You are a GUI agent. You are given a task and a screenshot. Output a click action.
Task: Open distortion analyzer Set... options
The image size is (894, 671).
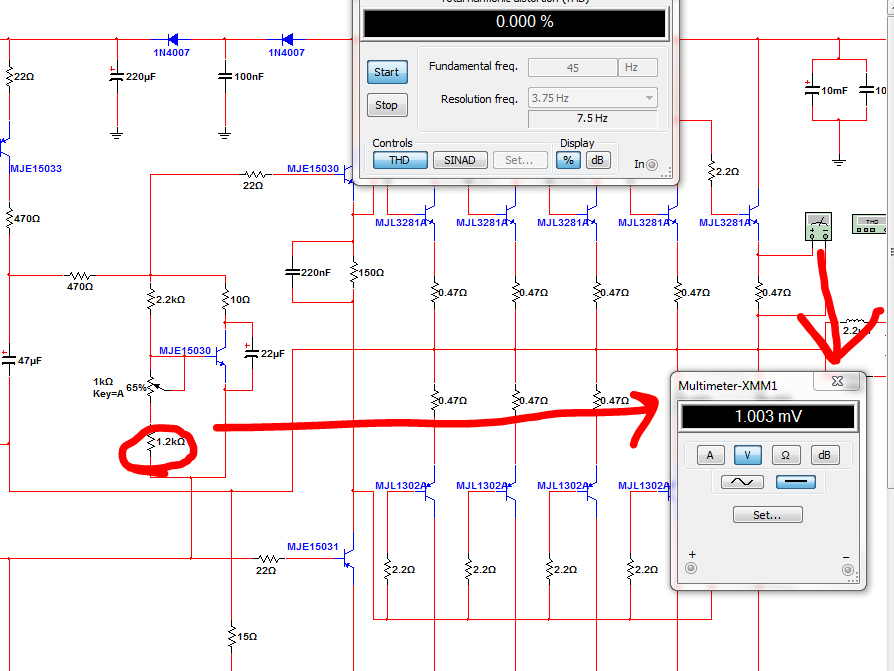point(519,160)
